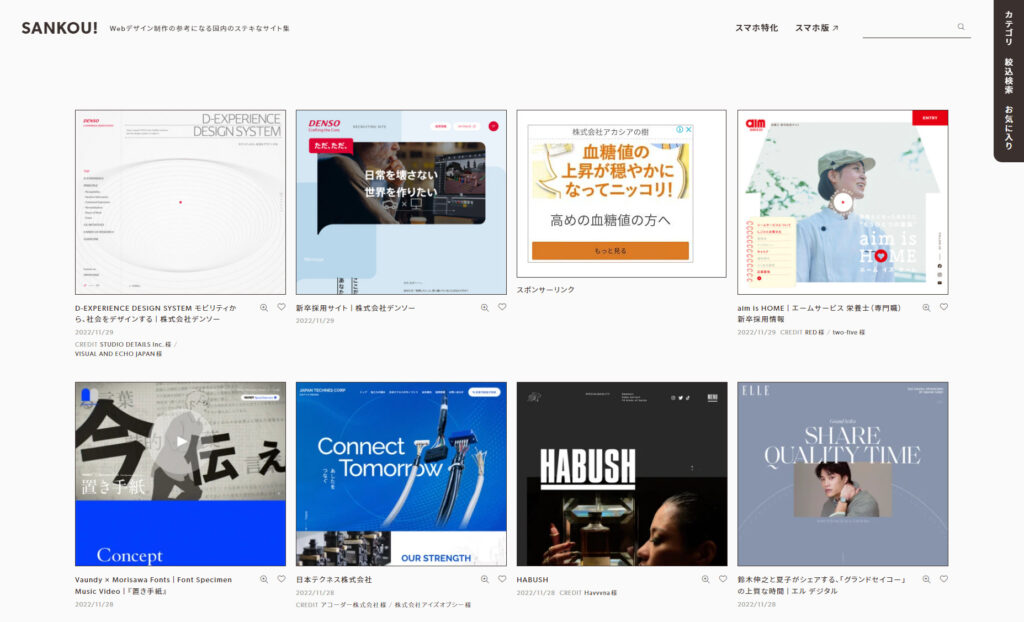Click the D-EXPERIENCE DESIGN SYSTEM title link

coord(155,314)
